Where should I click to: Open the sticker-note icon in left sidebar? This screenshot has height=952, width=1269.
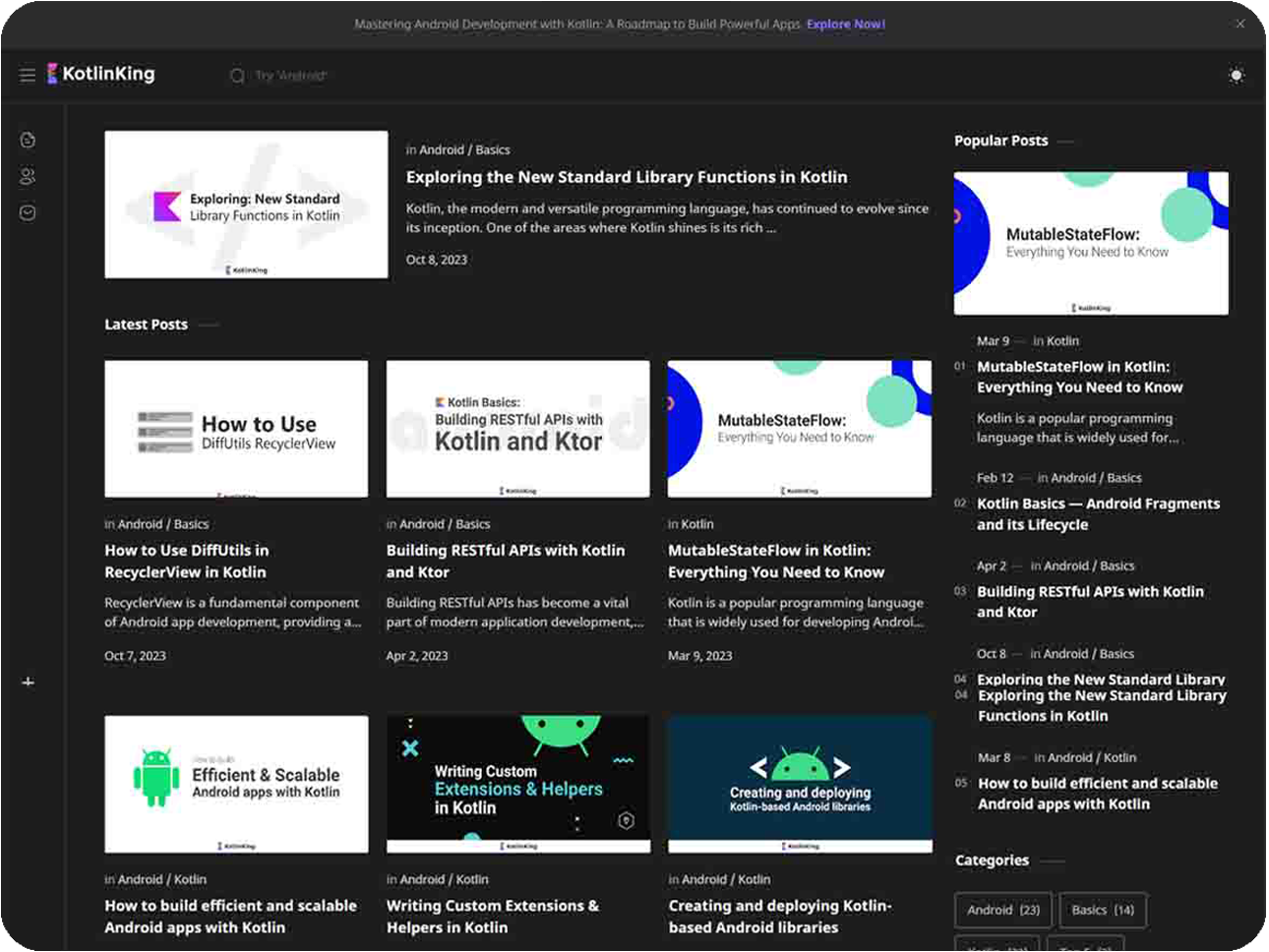(28, 140)
